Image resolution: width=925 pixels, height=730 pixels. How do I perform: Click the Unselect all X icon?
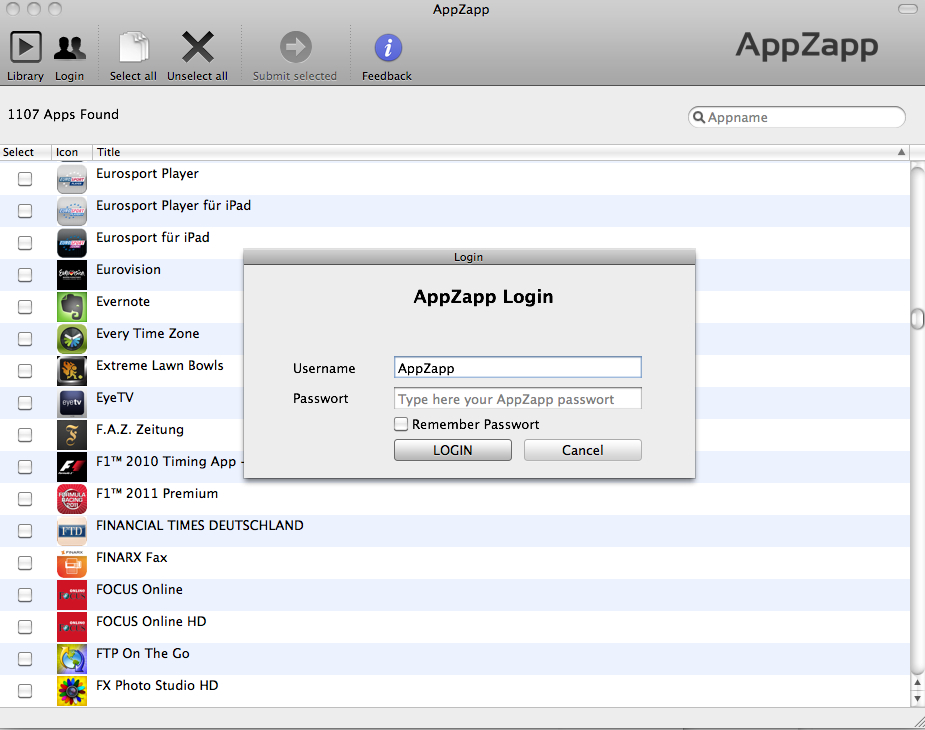pos(198,47)
